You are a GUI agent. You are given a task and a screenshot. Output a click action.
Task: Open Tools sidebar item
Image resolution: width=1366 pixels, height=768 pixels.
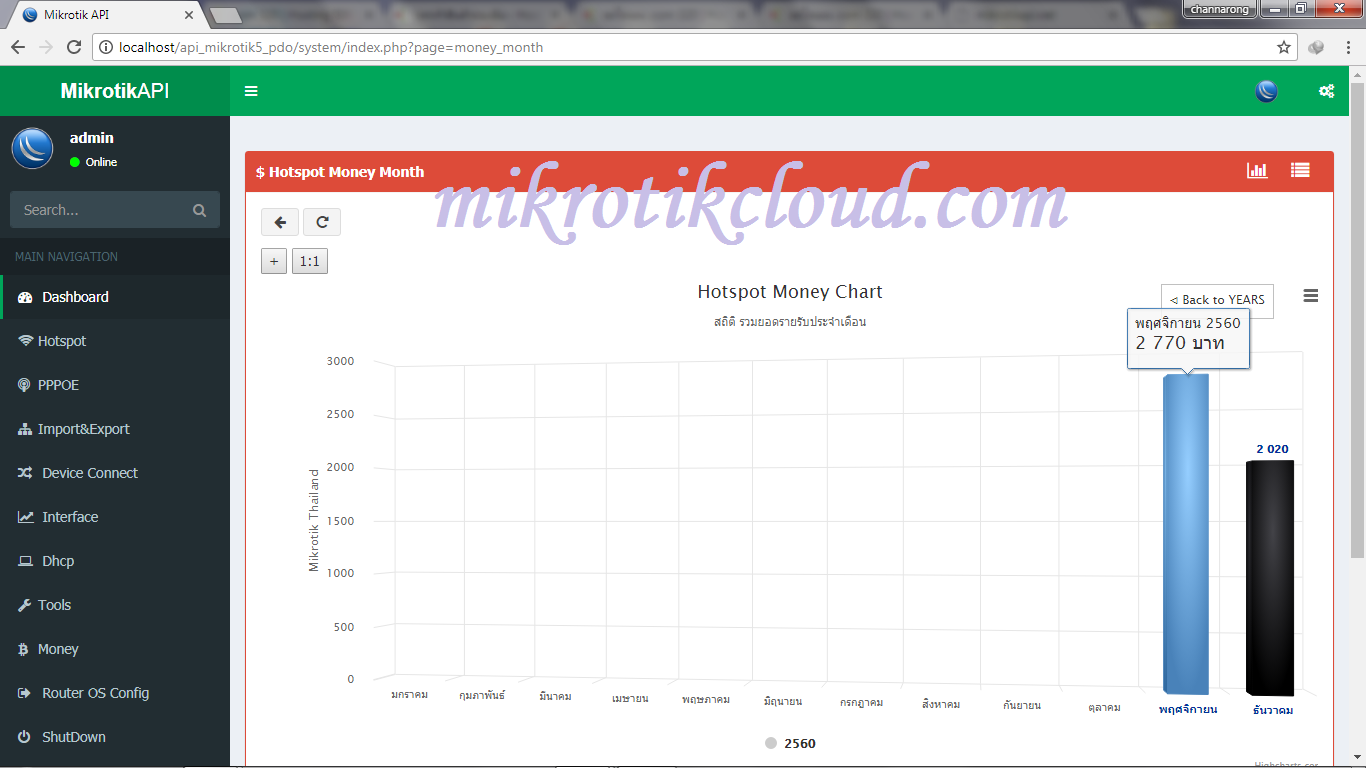point(115,605)
